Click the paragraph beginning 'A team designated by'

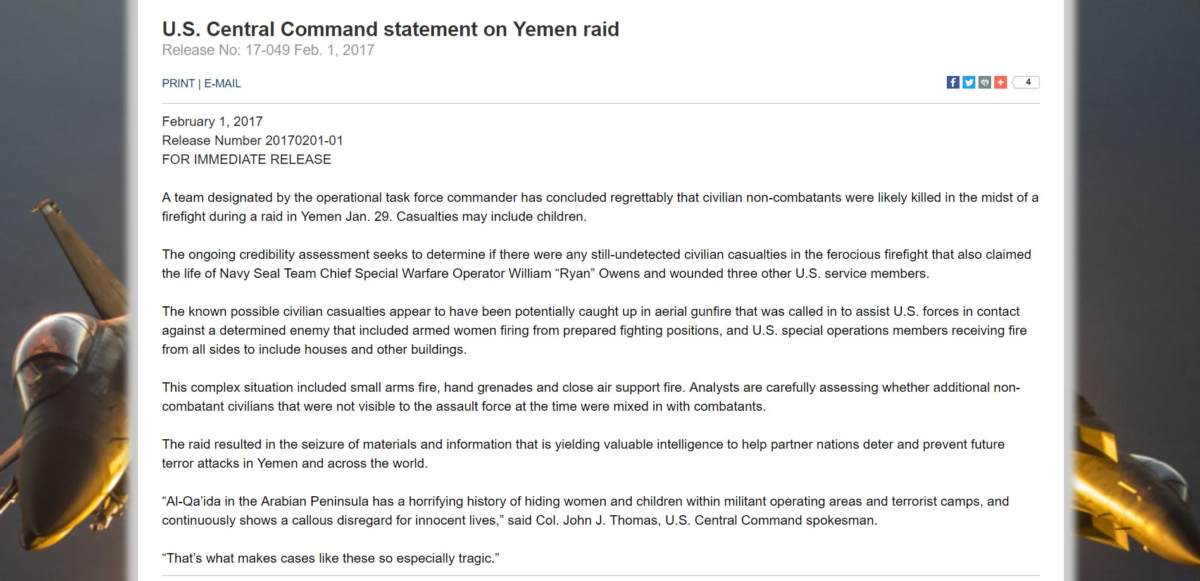[600, 207]
